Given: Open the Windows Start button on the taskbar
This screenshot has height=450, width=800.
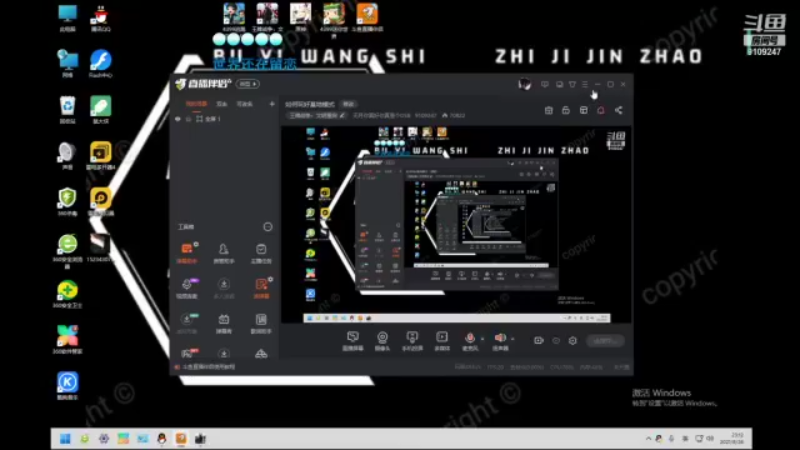Looking at the screenshot, I should click(x=65, y=439).
